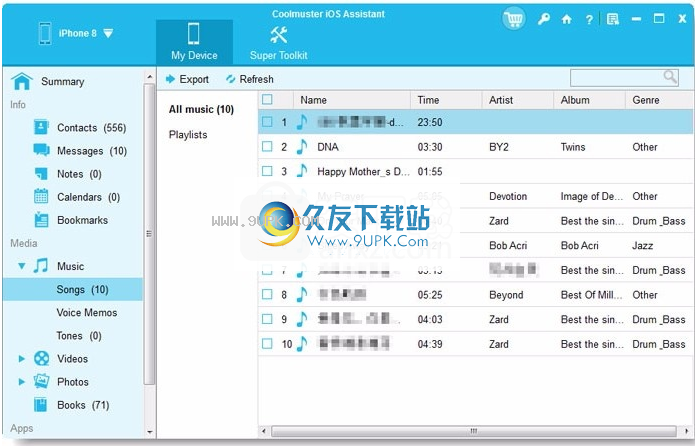Toggle the select-all checkbox in header
The height and width of the screenshot is (448, 695).
coord(267,99)
